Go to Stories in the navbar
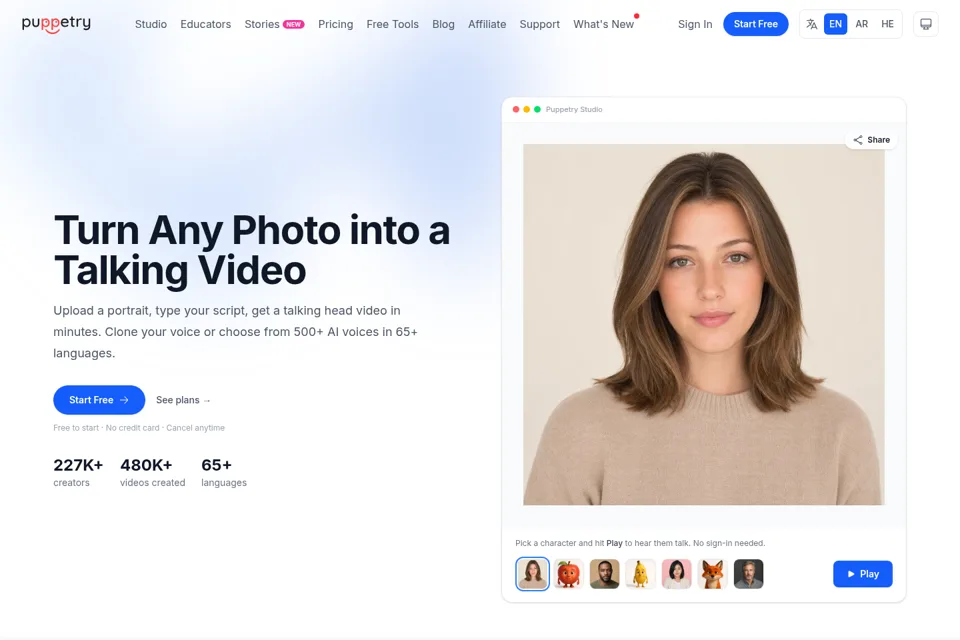960x640 pixels. [x=262, y=24]
